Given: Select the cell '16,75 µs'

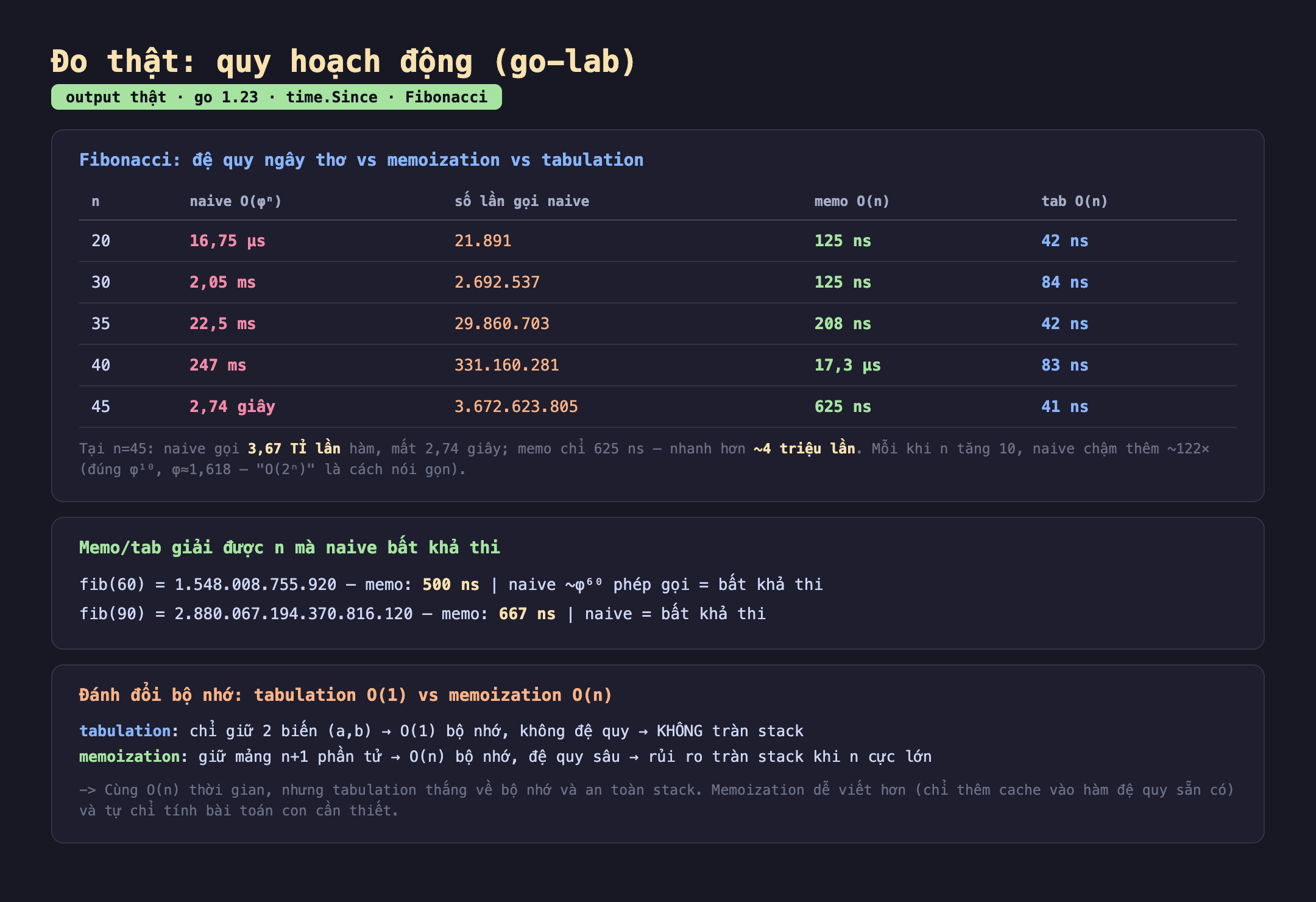Looking at the screenshot, I should (227, 241).
